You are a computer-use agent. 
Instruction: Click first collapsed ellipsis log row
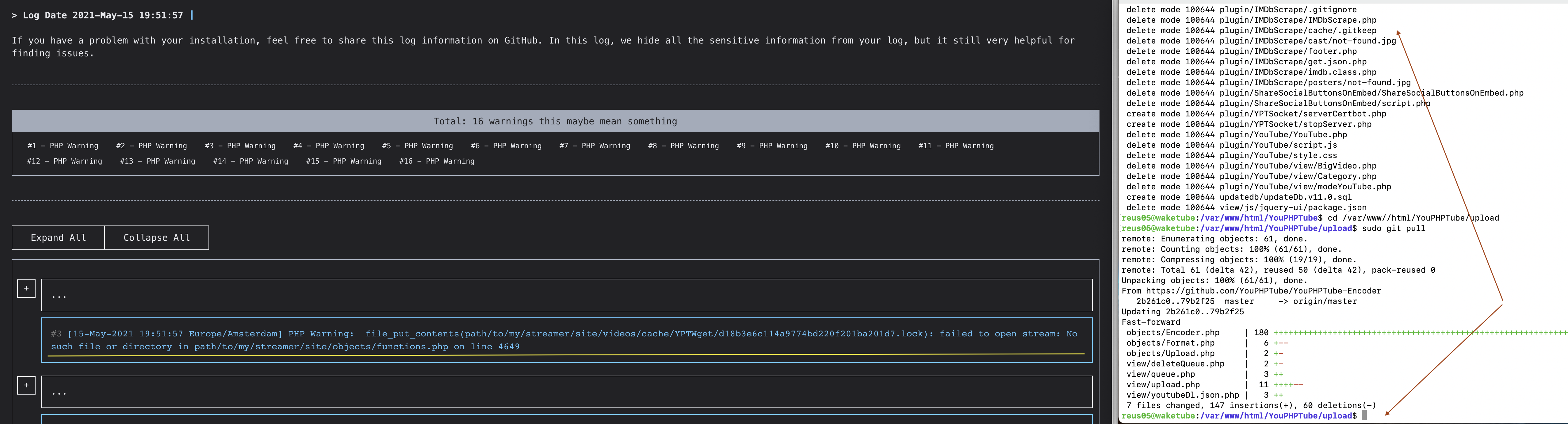click(x=566, y=296)
